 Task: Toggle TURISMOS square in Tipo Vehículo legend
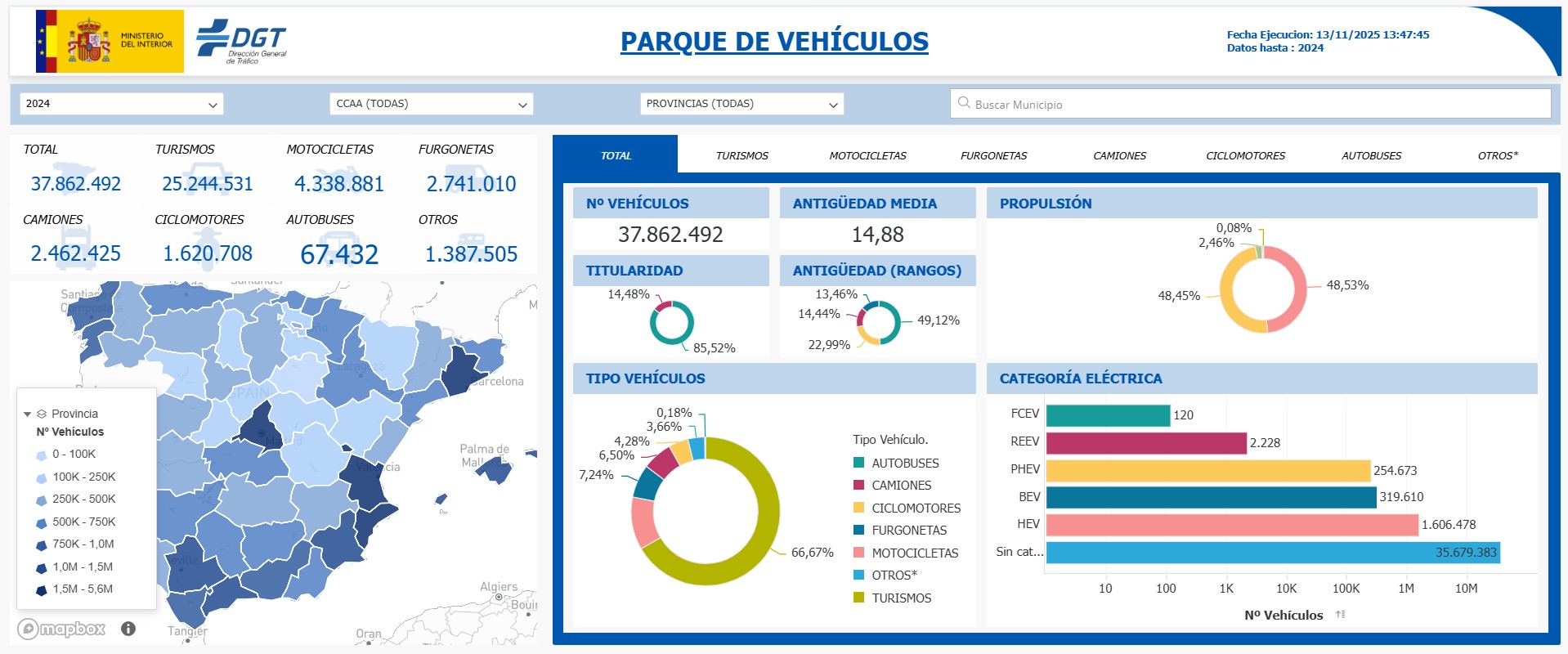click(858, 598)
